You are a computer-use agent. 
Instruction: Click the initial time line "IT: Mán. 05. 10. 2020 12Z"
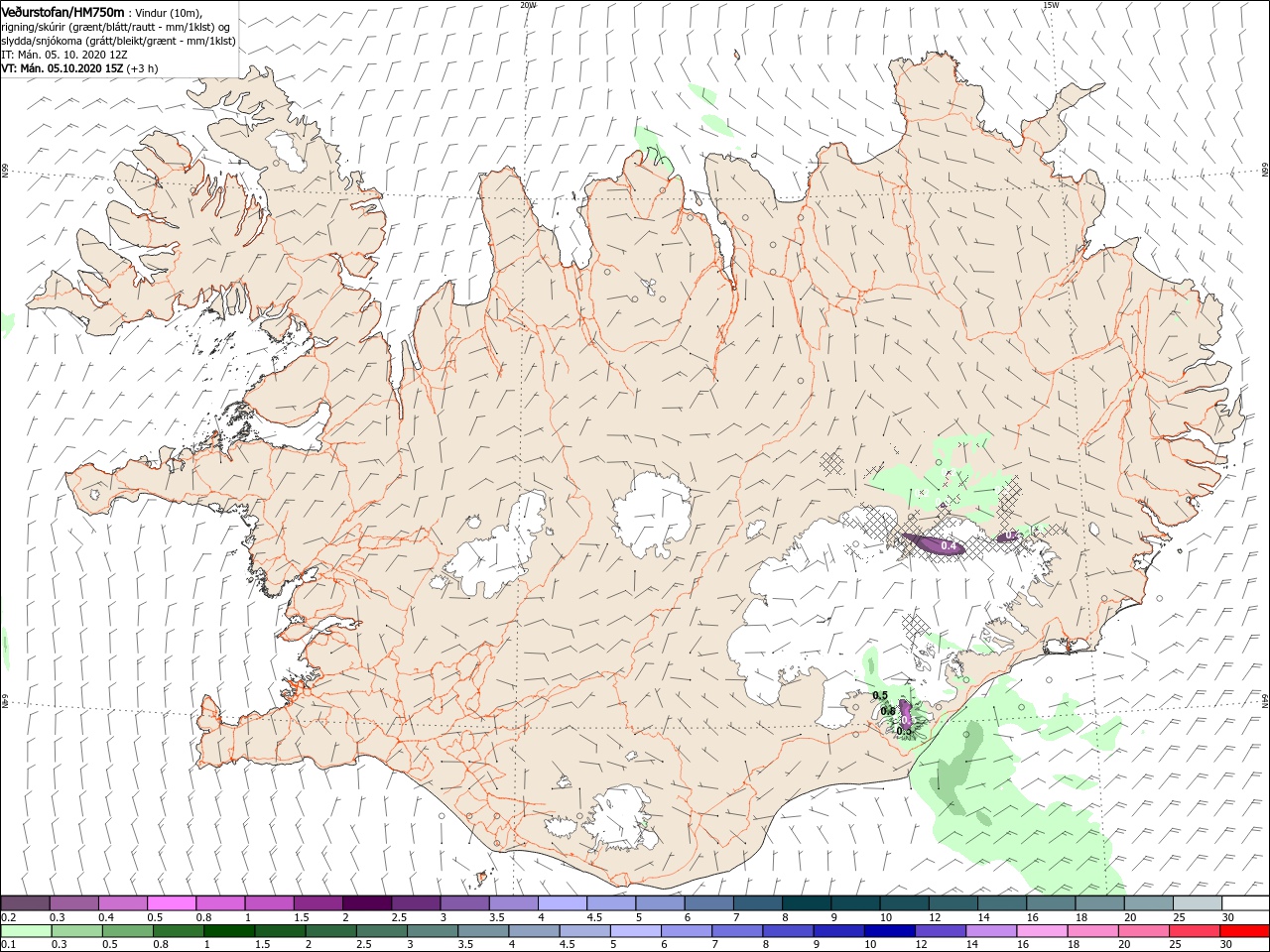tap(64, 55)
